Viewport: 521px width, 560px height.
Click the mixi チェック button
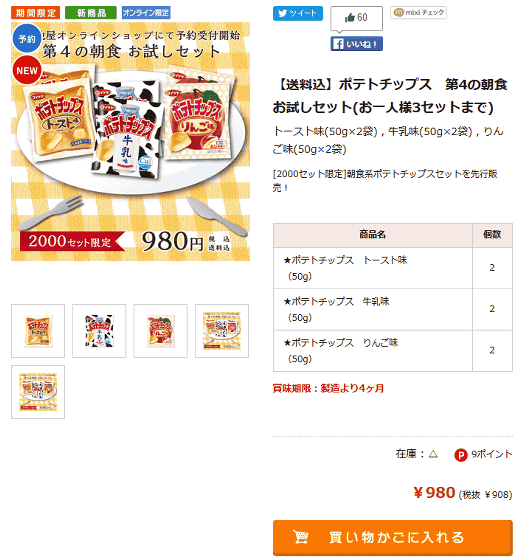coord(418,12)
